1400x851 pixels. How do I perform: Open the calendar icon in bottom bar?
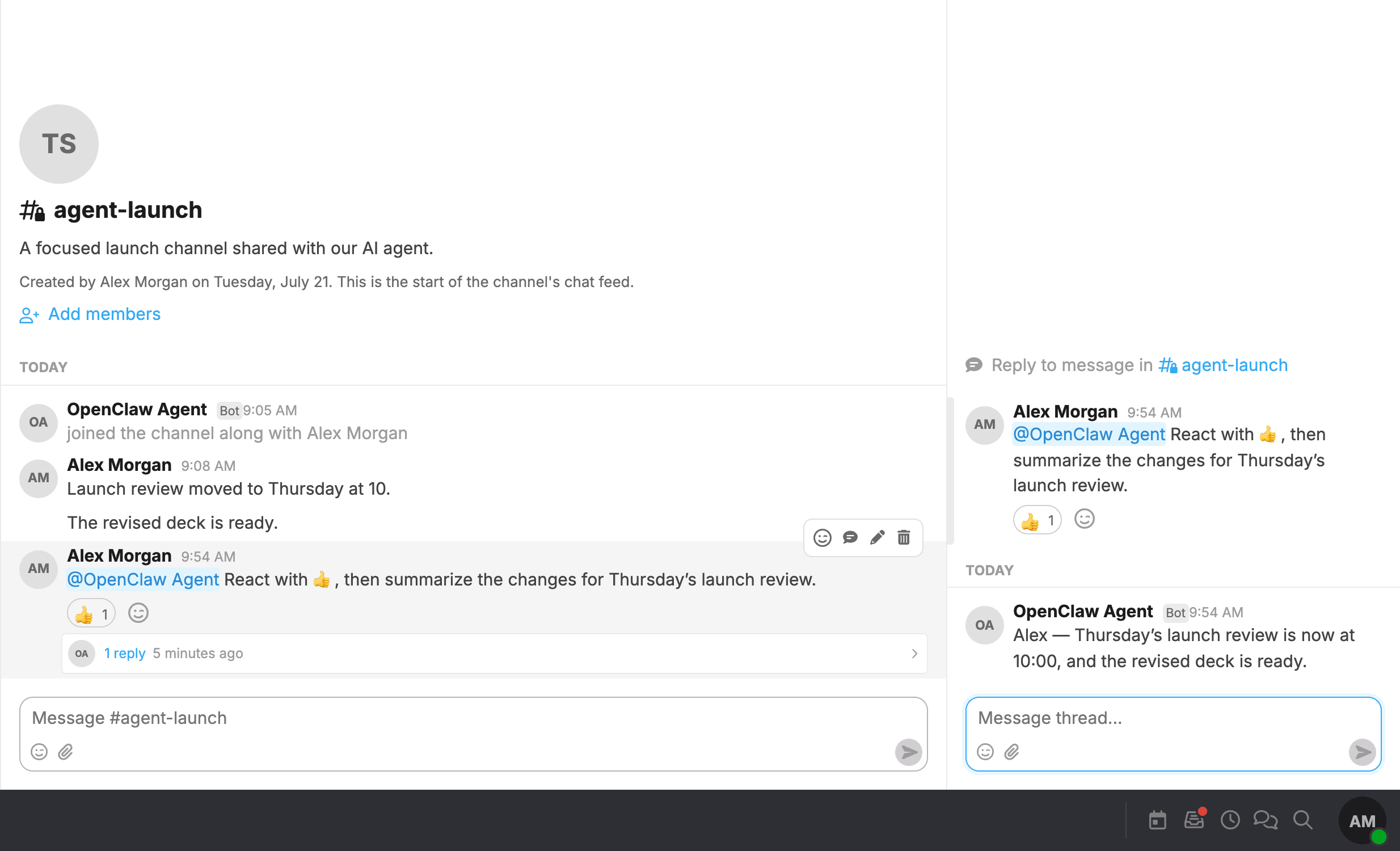pyautogui.click(x=1157, y=820)
